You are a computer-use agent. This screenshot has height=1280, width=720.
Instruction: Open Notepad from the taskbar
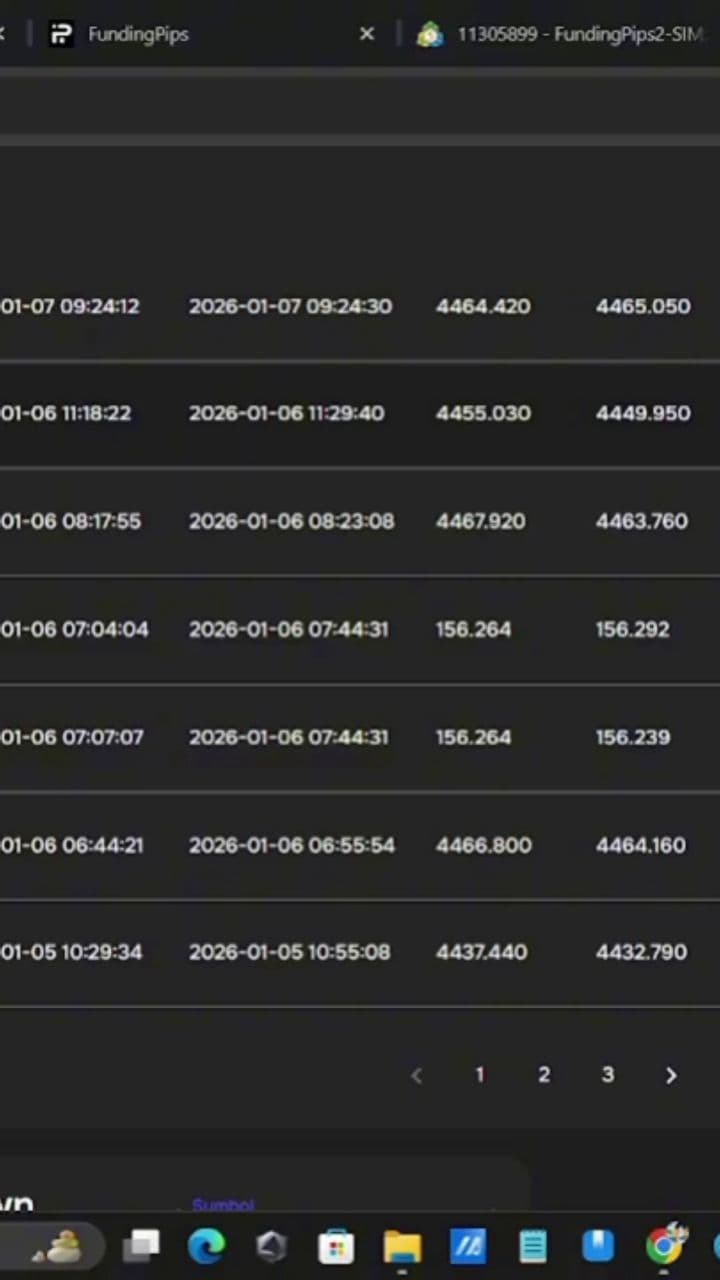[533, 1246]
